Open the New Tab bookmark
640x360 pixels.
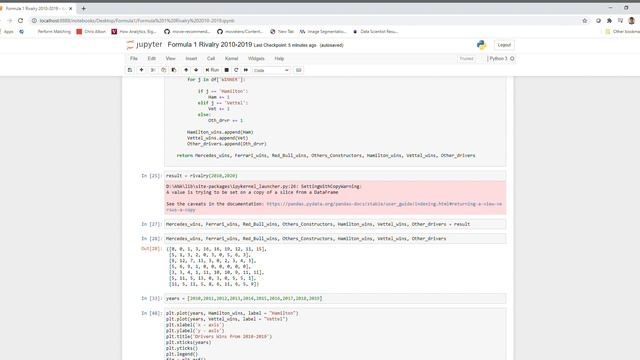282,31
